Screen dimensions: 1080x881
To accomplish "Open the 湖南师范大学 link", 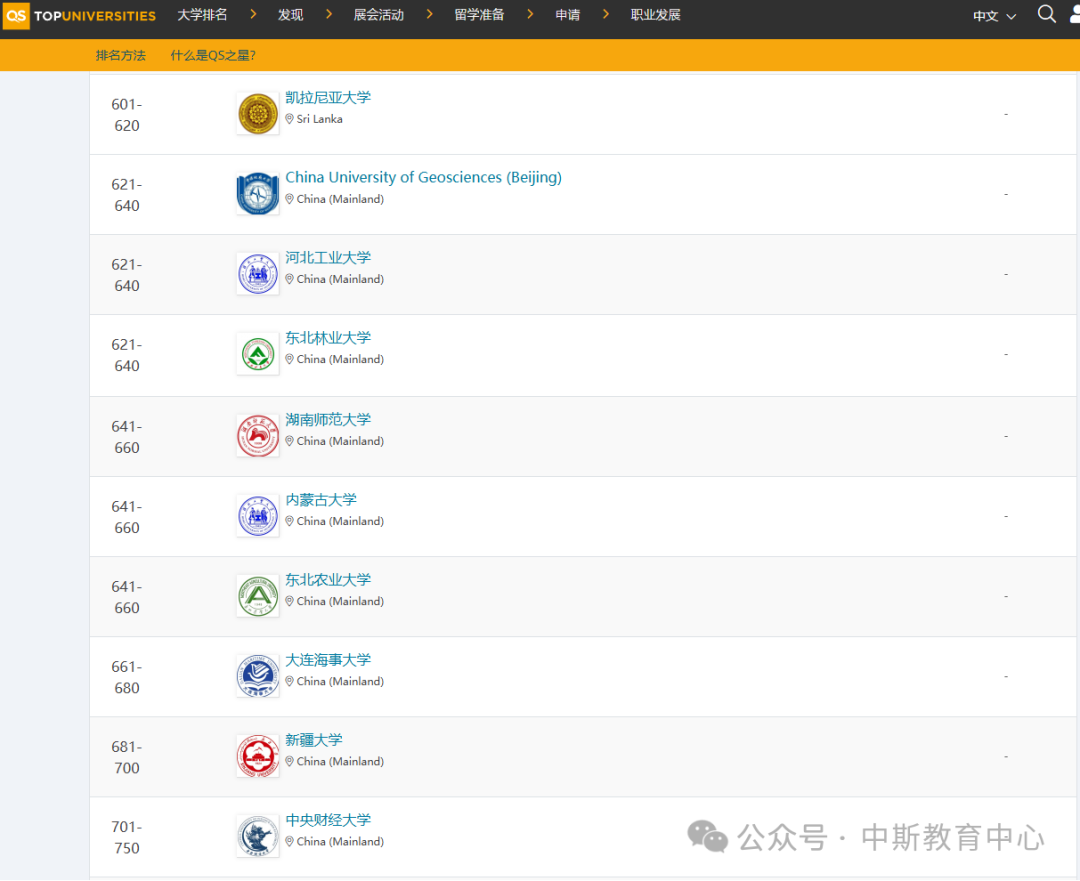I will 328,419.
